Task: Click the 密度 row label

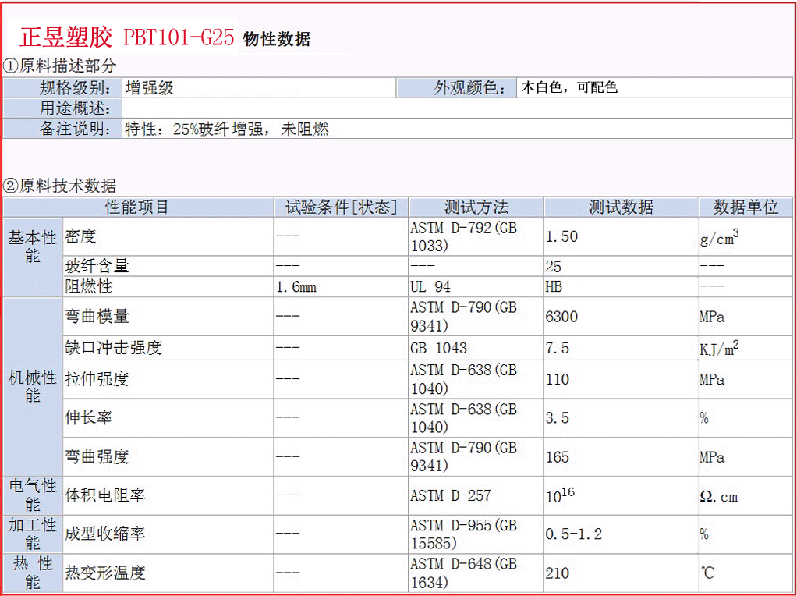Action: click(81, 238)
